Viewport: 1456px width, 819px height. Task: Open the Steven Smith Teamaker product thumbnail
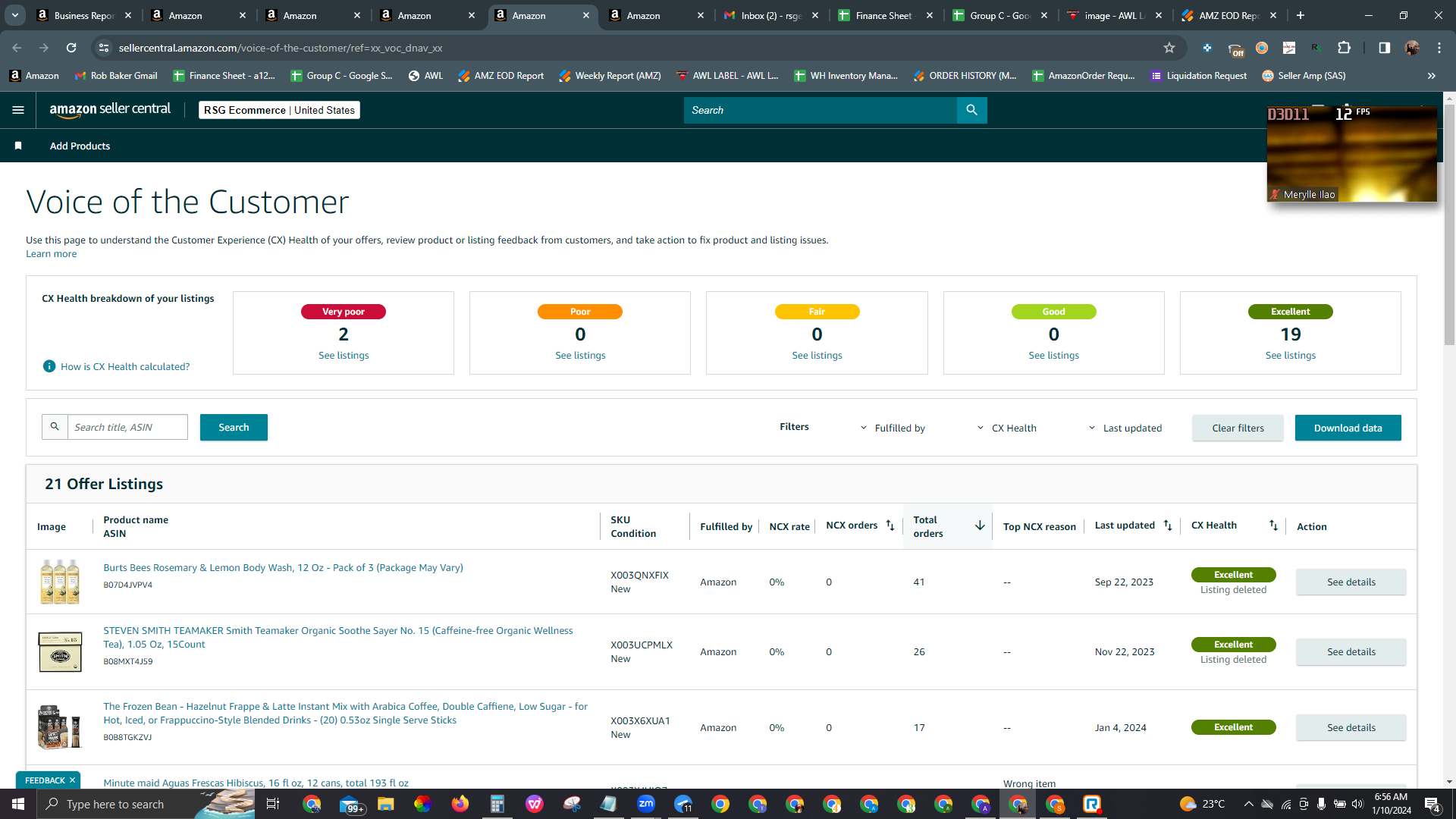point(60,651)
